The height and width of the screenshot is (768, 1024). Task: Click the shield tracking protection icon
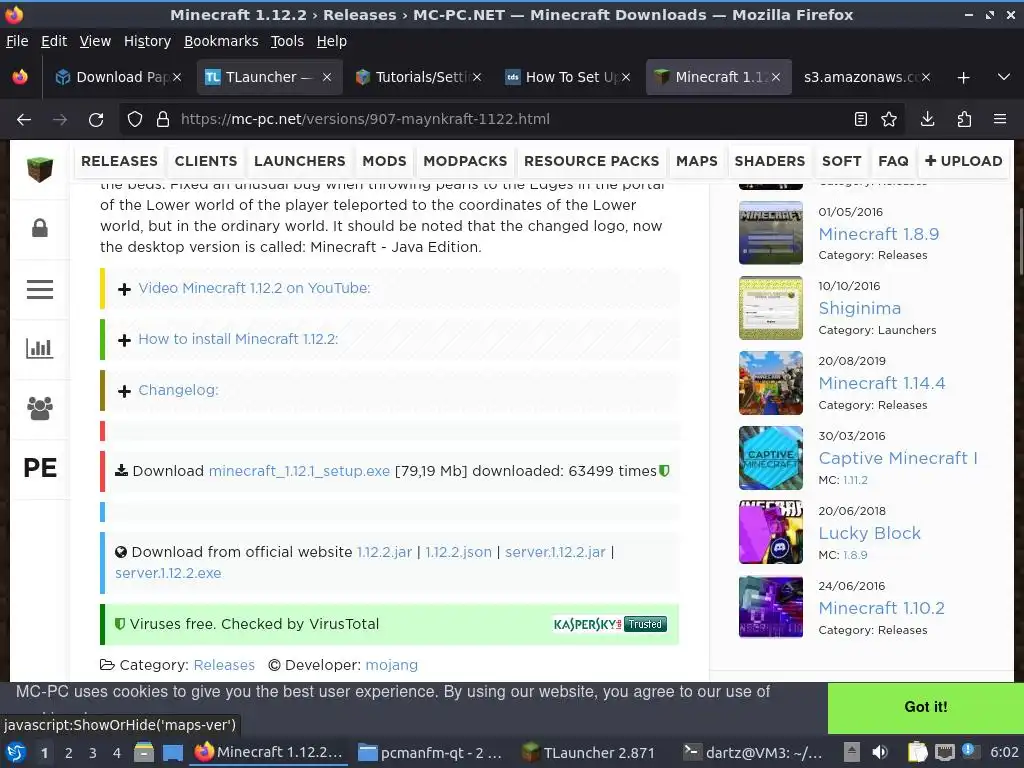[135, 120]
